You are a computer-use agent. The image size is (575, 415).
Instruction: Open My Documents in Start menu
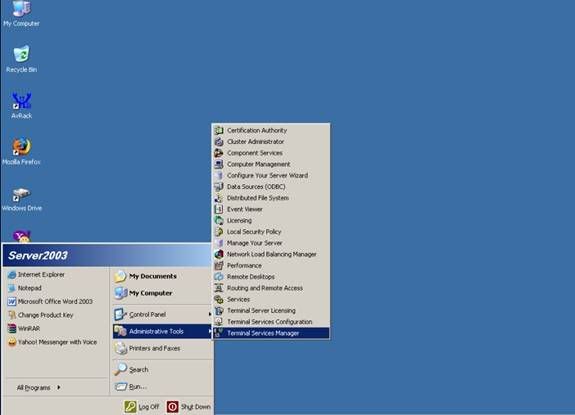(162, 276)
